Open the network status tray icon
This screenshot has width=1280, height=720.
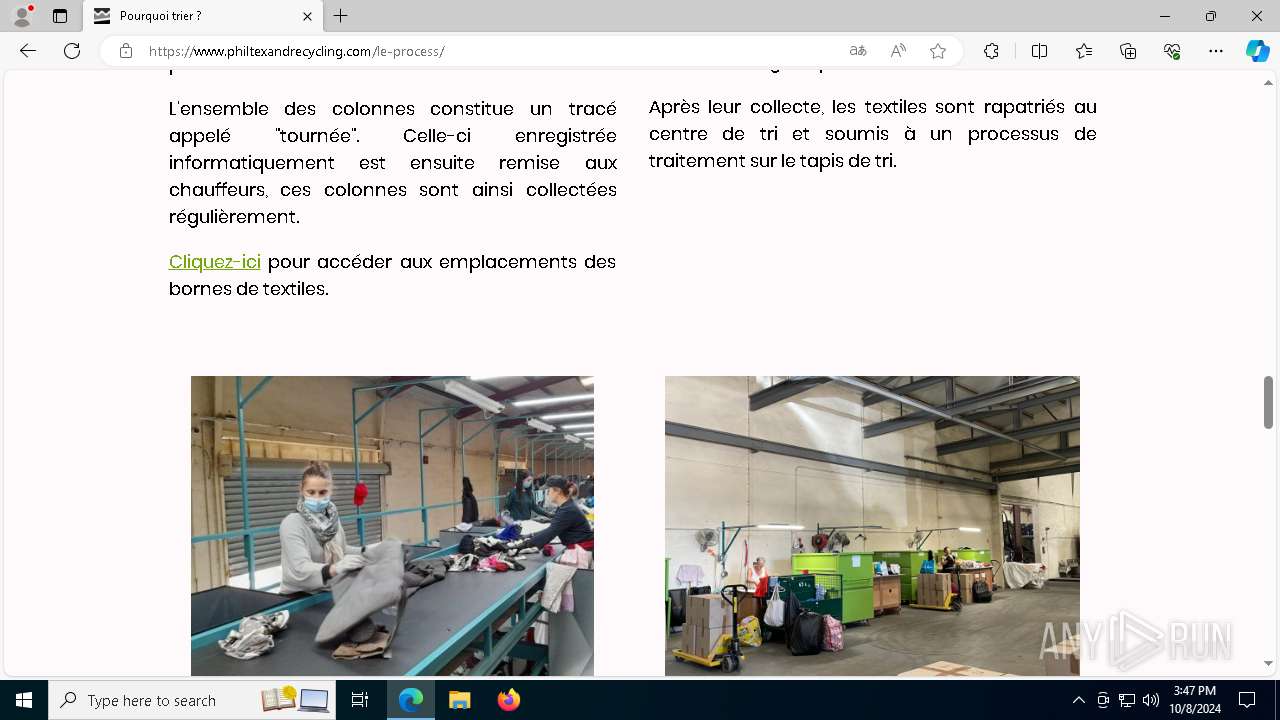click(1127, 700)
